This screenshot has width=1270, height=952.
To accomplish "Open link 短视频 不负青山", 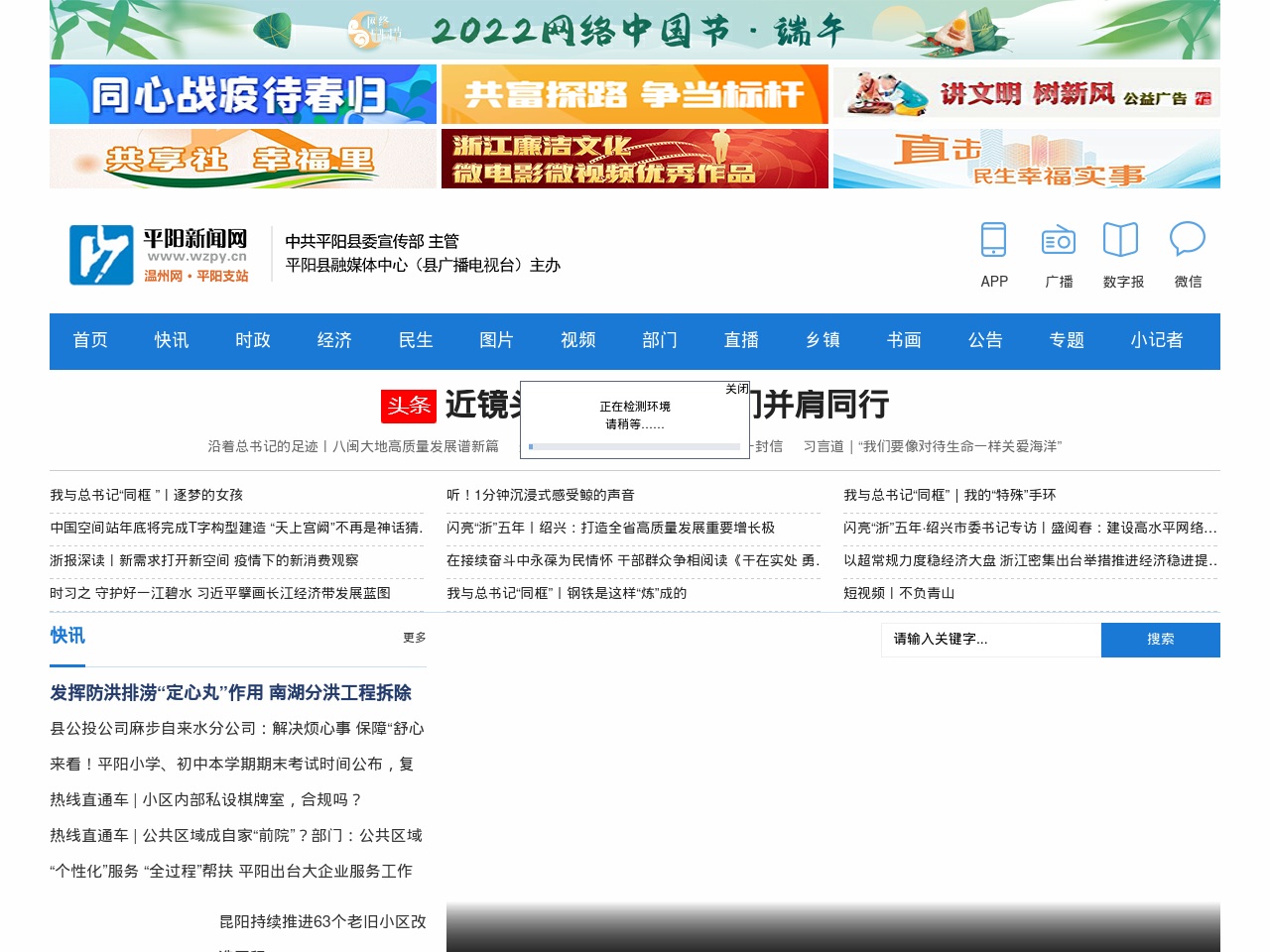I will pos(899,593).
